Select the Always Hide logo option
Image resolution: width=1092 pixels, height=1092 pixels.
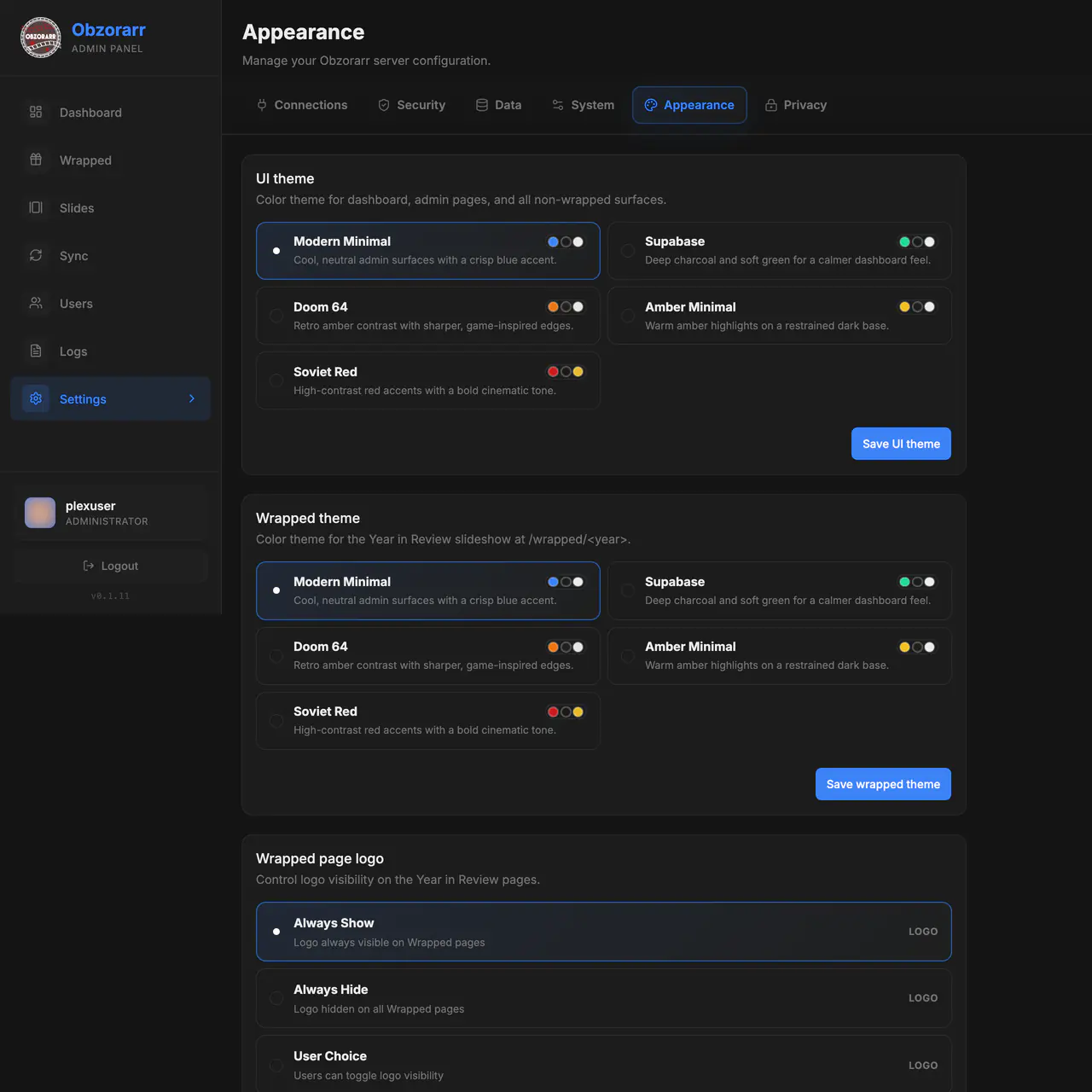click(x=604, y=998)
